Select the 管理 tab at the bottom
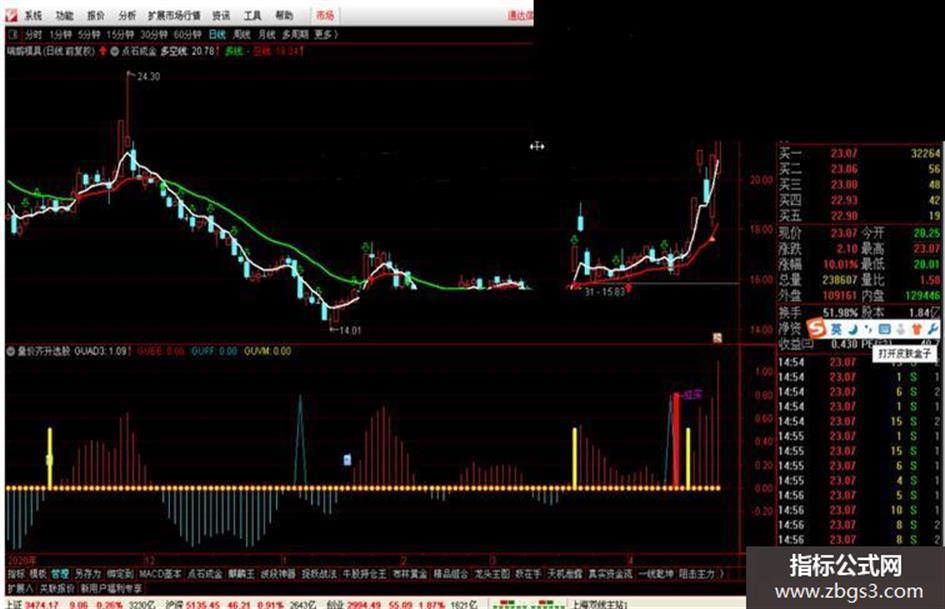The image size is (945, 609). pyautogui.click(x=60, y=573)
